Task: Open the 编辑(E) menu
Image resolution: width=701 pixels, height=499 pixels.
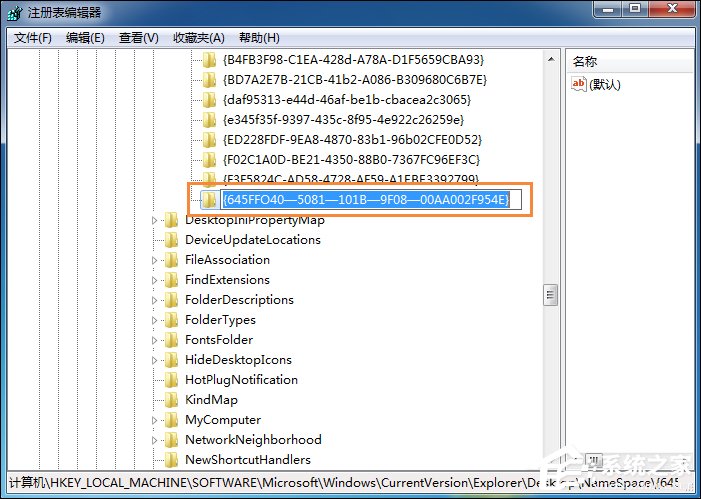Action: pyautogui.click(x=85, y=38)
